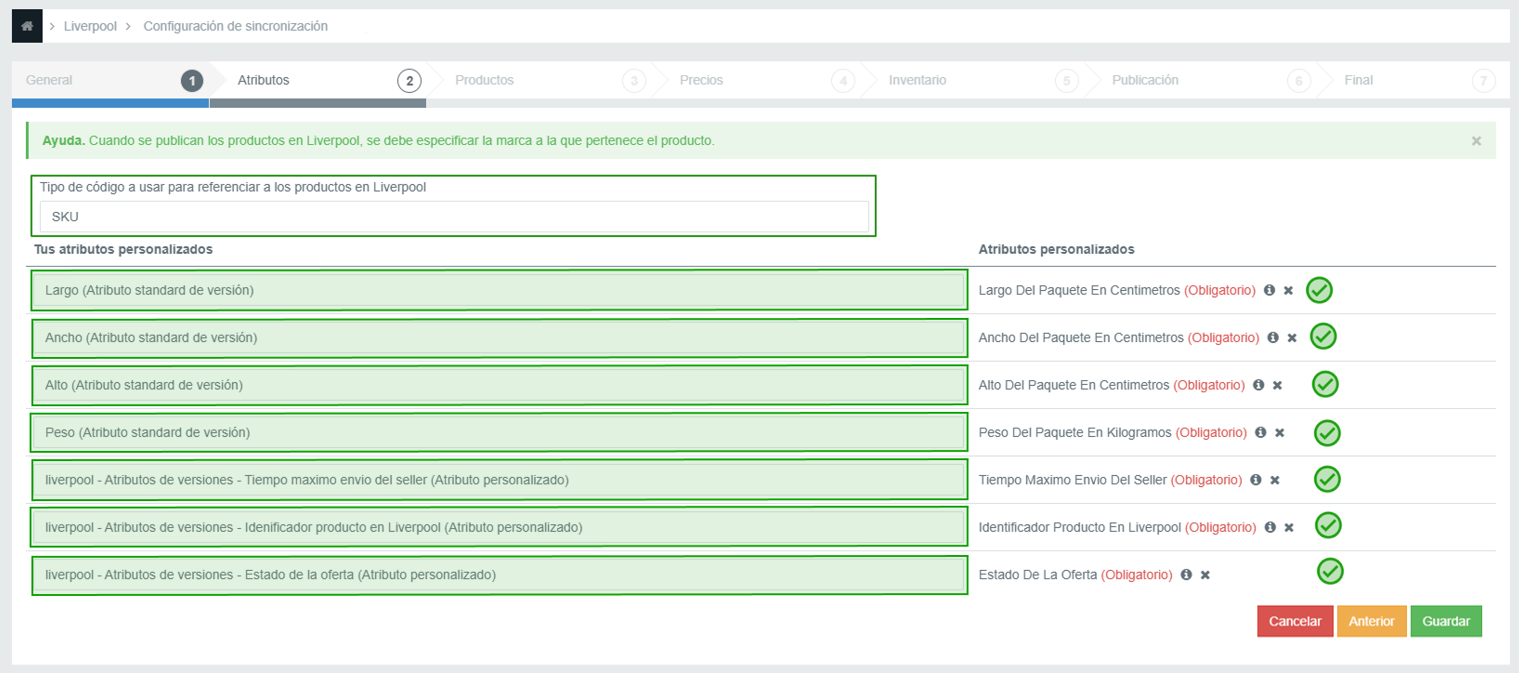Show info for Ancho Del Paquete
This screenshot has width=1519, height=673.
coord(1273,338)
